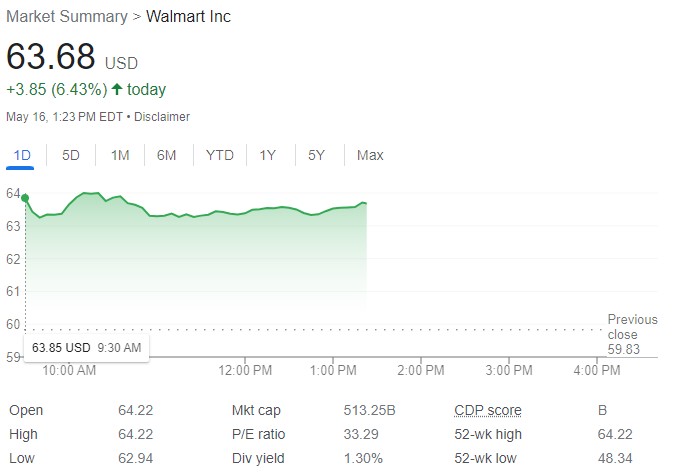View the 5Y price history tab

(x=316, y=155)
